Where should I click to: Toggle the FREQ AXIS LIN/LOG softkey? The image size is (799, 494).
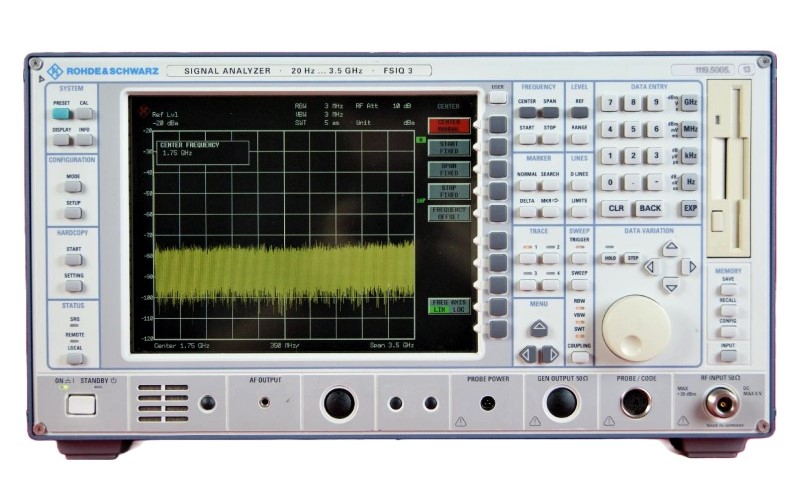pyautogui.click(x=449, y=306)
